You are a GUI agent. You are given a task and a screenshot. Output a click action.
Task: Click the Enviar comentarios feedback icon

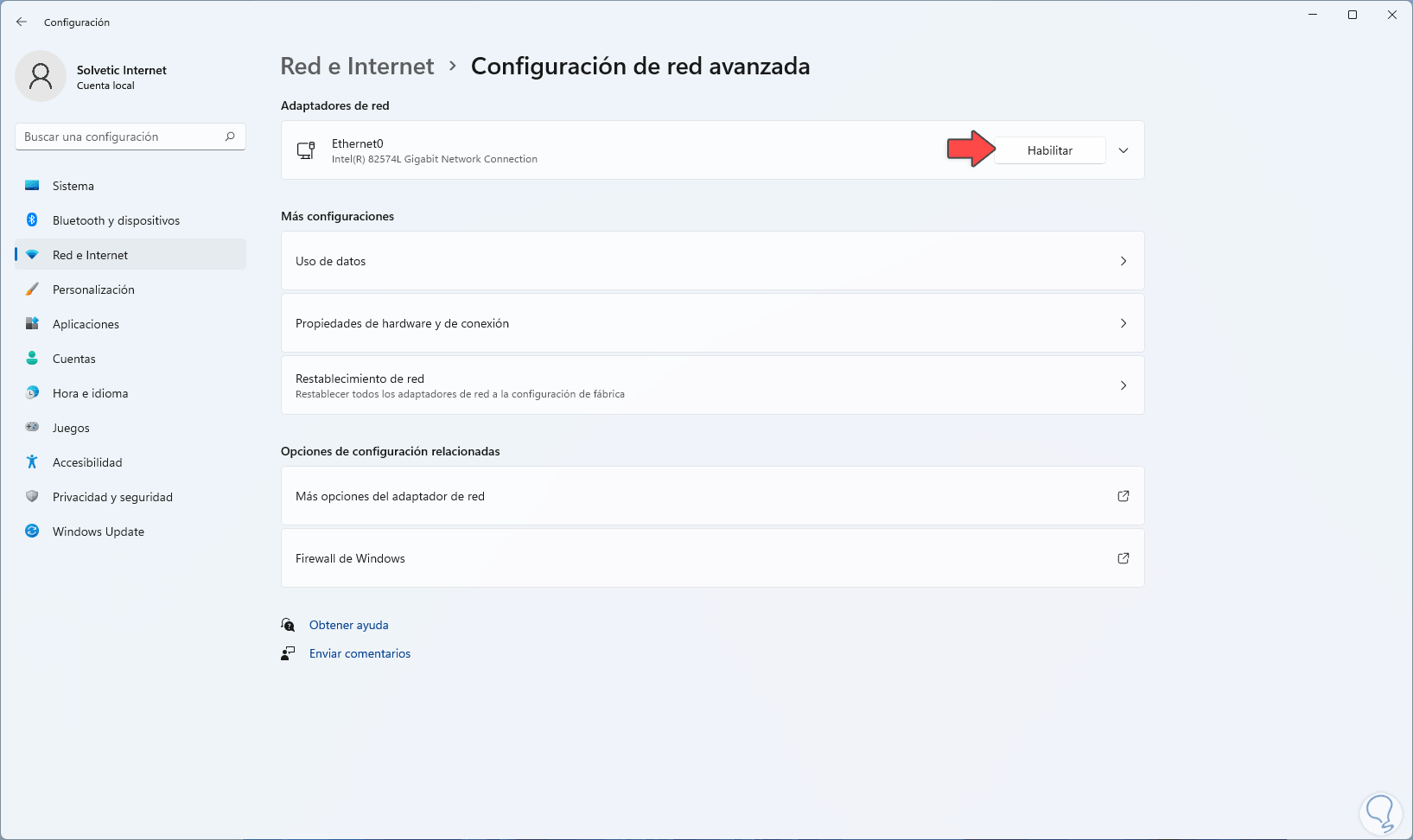288,653
